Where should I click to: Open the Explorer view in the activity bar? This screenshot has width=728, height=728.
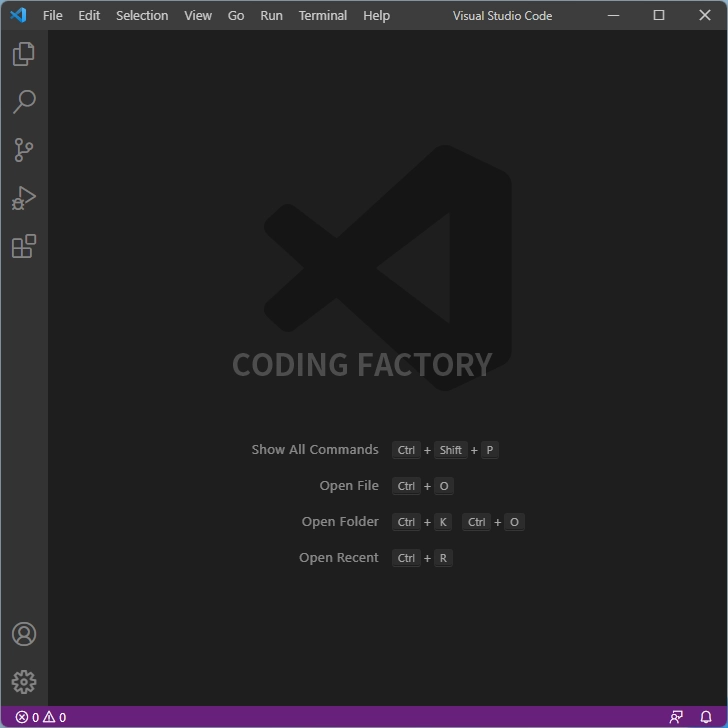(x=24, y=54)
